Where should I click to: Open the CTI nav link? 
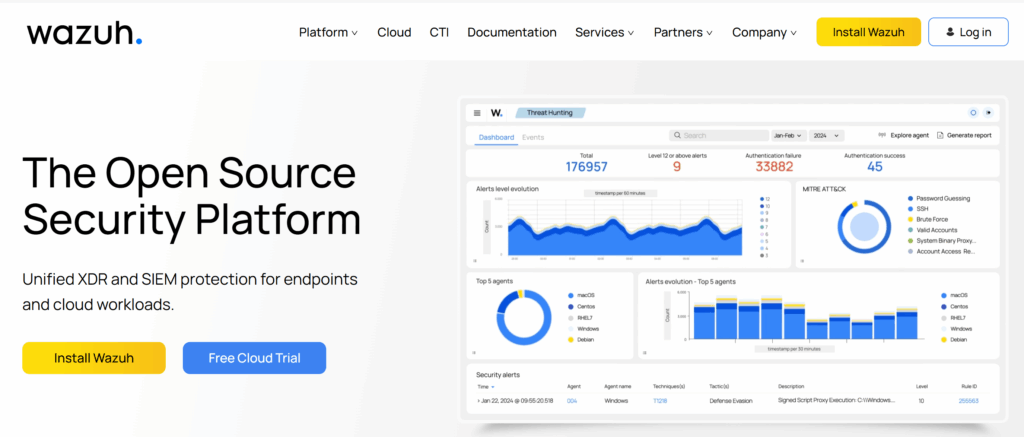pos(439,33)
